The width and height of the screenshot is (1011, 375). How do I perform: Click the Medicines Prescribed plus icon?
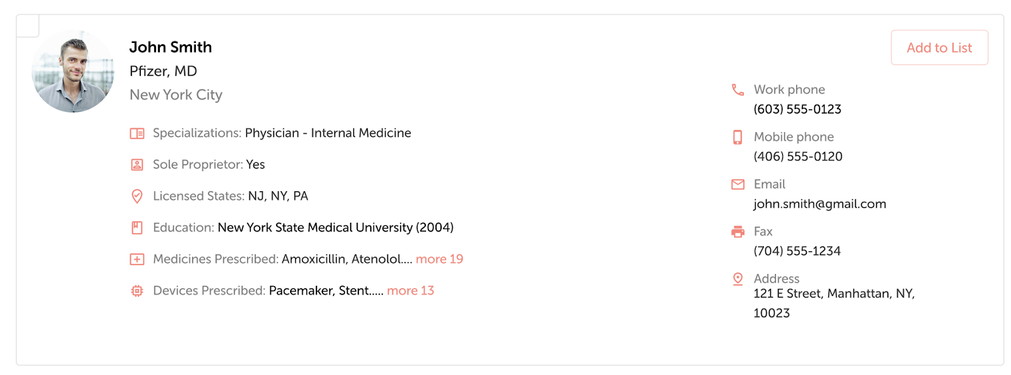point(137,260)
